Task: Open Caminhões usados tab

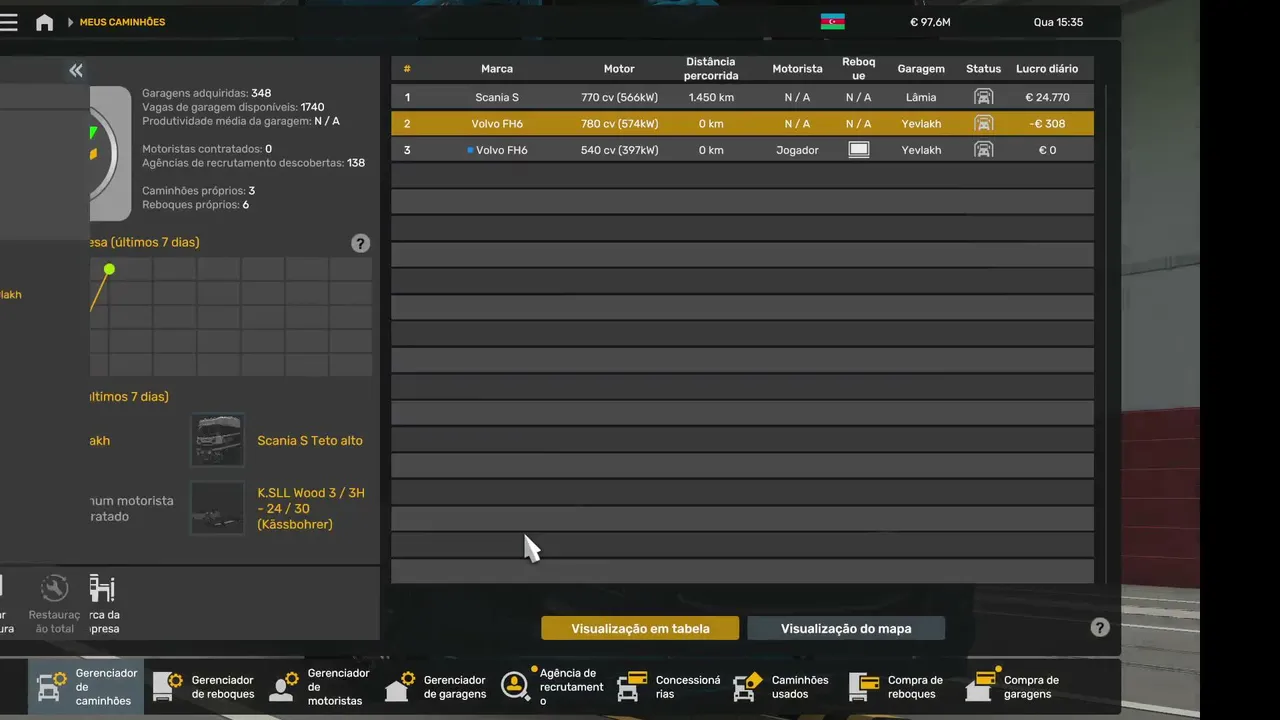Action: click(783, 687)
